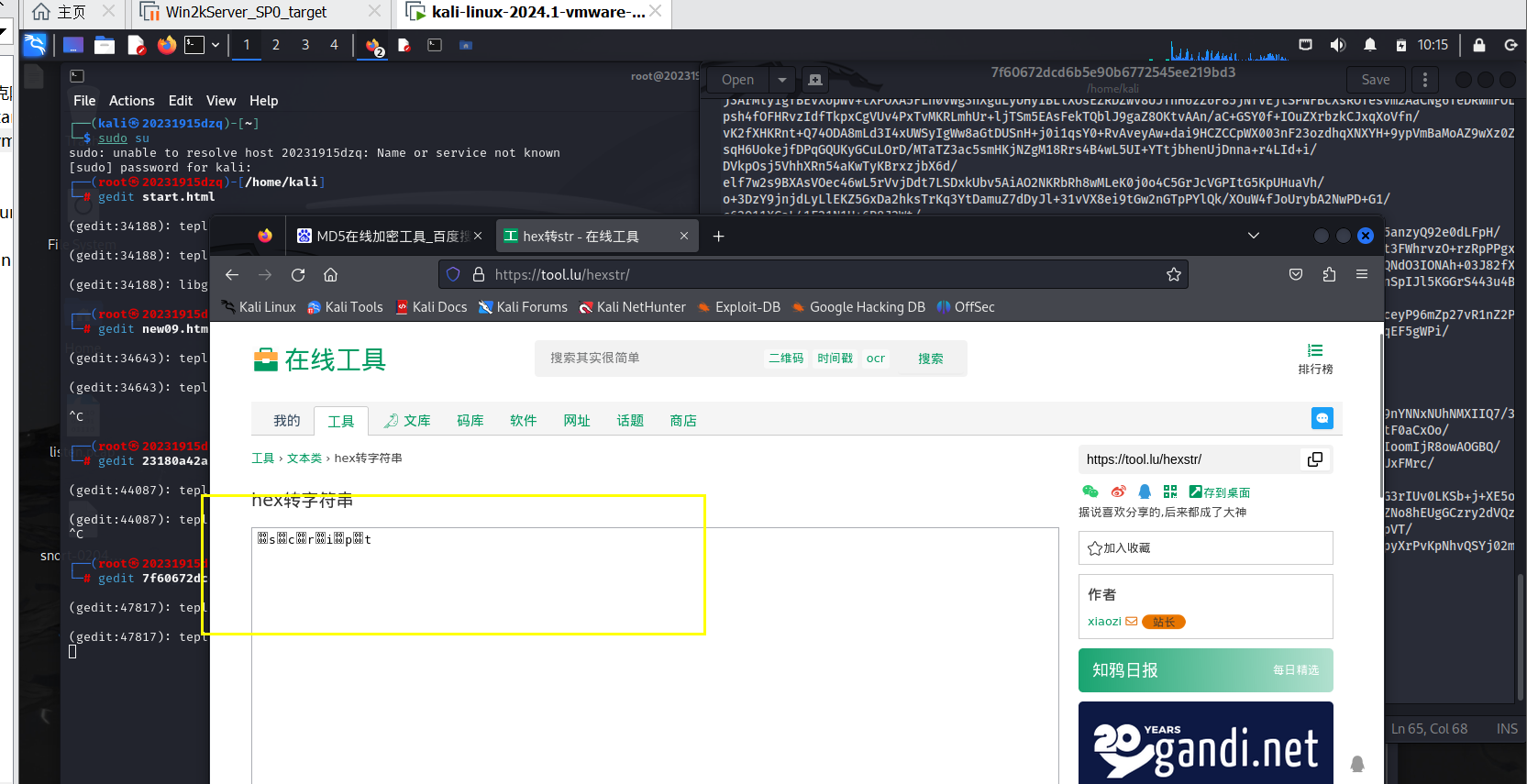Open gedit three-dot options menu

pyautogui.click(x=1424, y=80)
